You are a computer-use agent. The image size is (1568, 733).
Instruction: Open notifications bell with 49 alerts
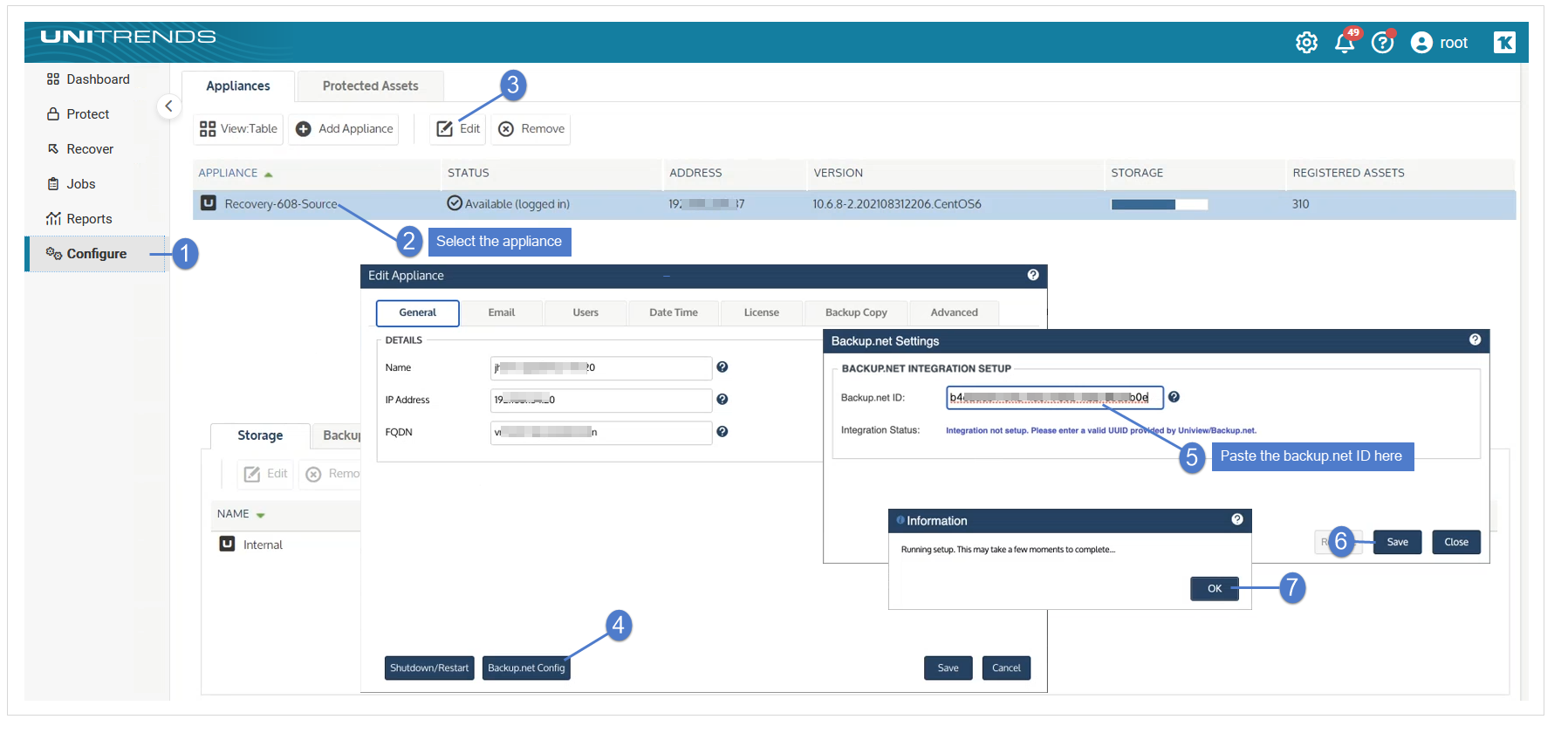pyautogui.click(x=1345, y=42)
